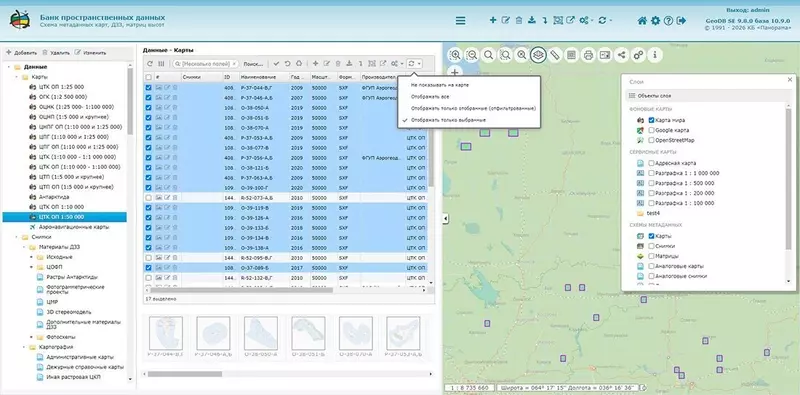Click the map print tool
Image resolution: width=800 pixels, height=395 pixels.
[588, 55]
